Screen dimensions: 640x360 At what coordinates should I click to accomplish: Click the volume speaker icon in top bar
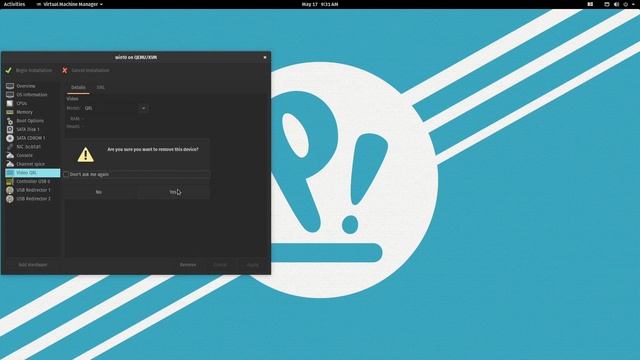pyautogui.click(x=616, y=4)
